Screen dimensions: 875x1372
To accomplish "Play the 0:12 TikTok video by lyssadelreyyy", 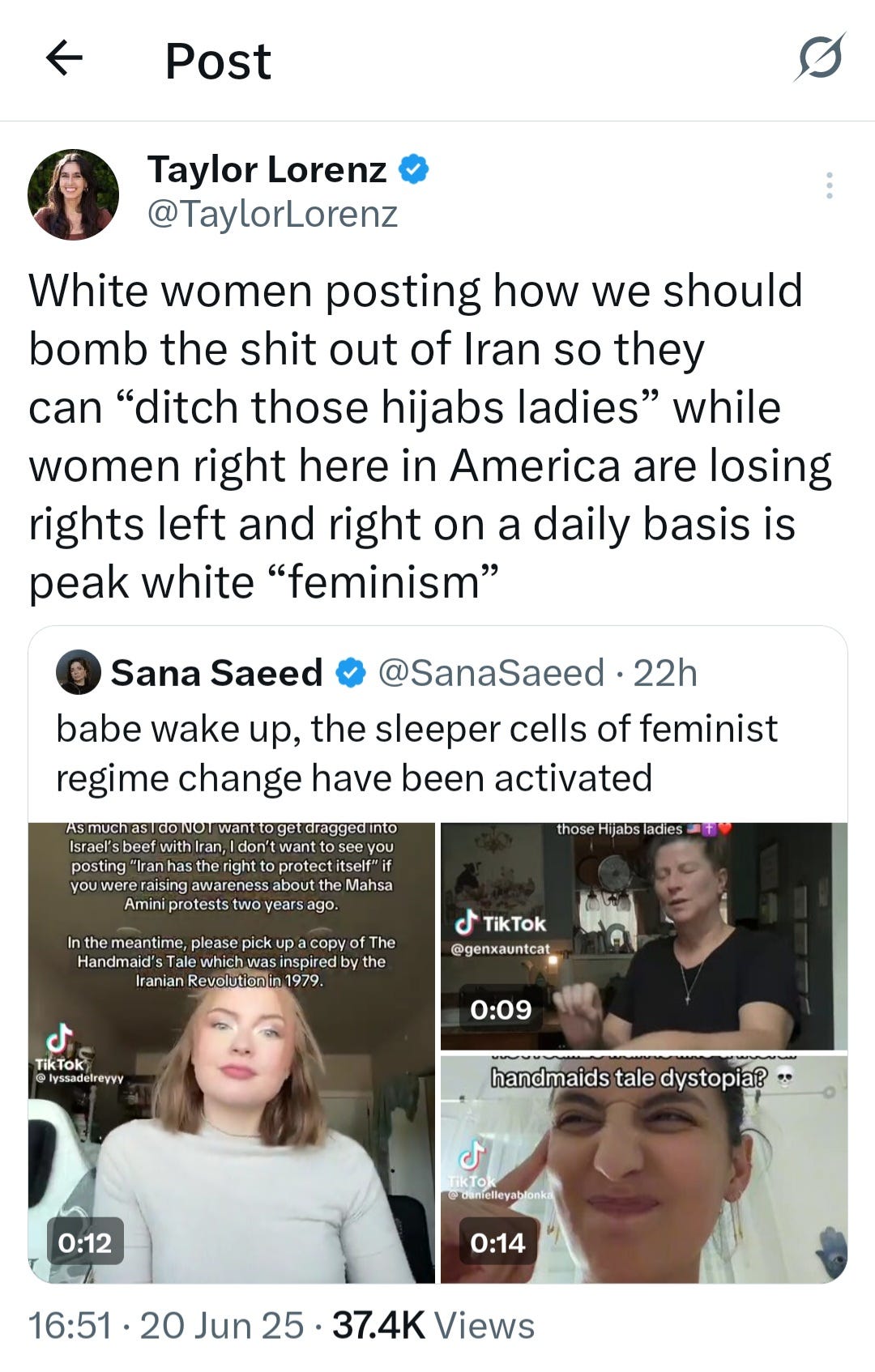I will coord(231,1053).
